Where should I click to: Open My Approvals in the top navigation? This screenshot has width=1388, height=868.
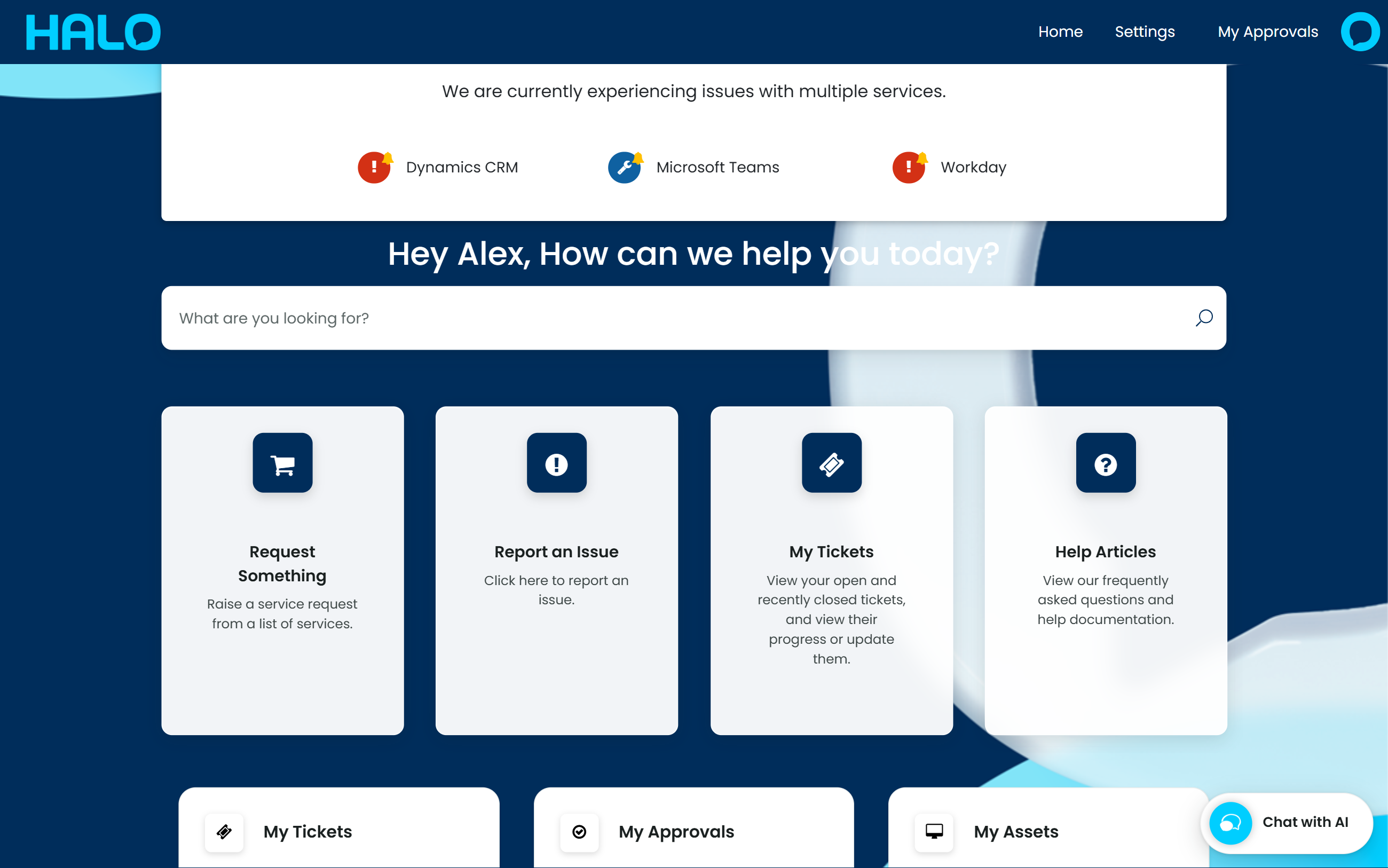[x=1267, y=31]
